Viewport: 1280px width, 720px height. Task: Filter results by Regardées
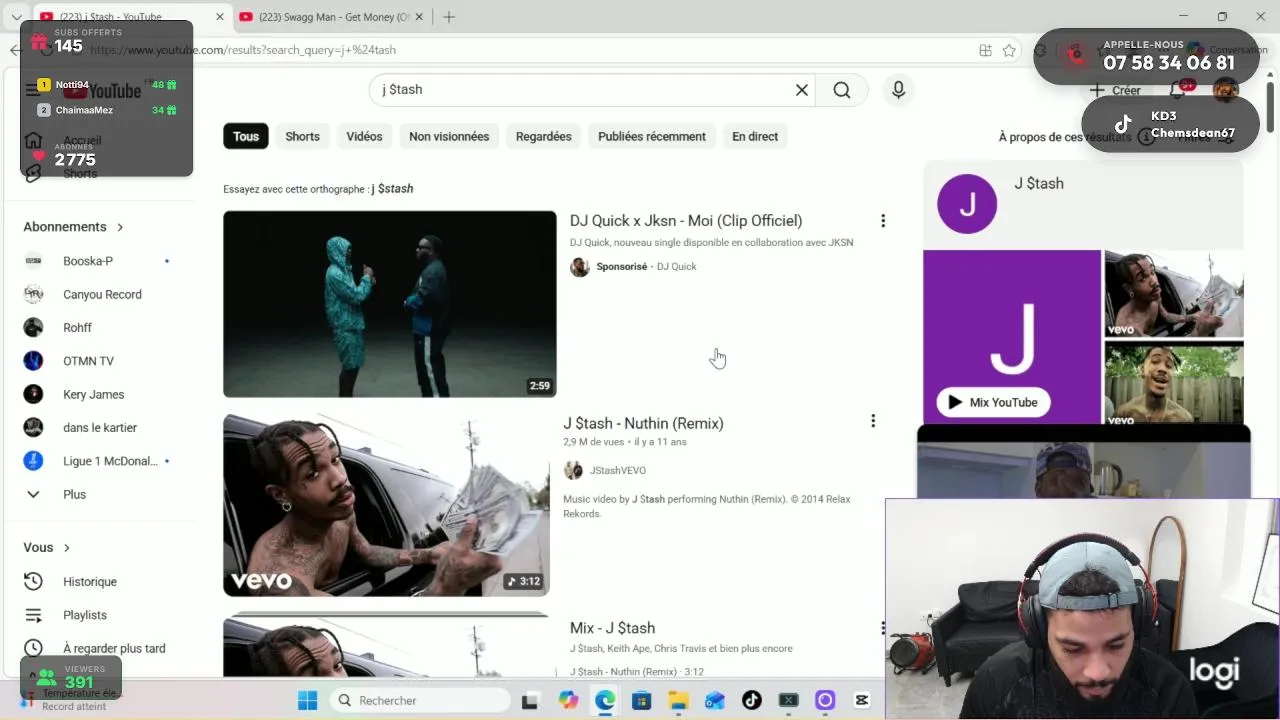point(544,137)
